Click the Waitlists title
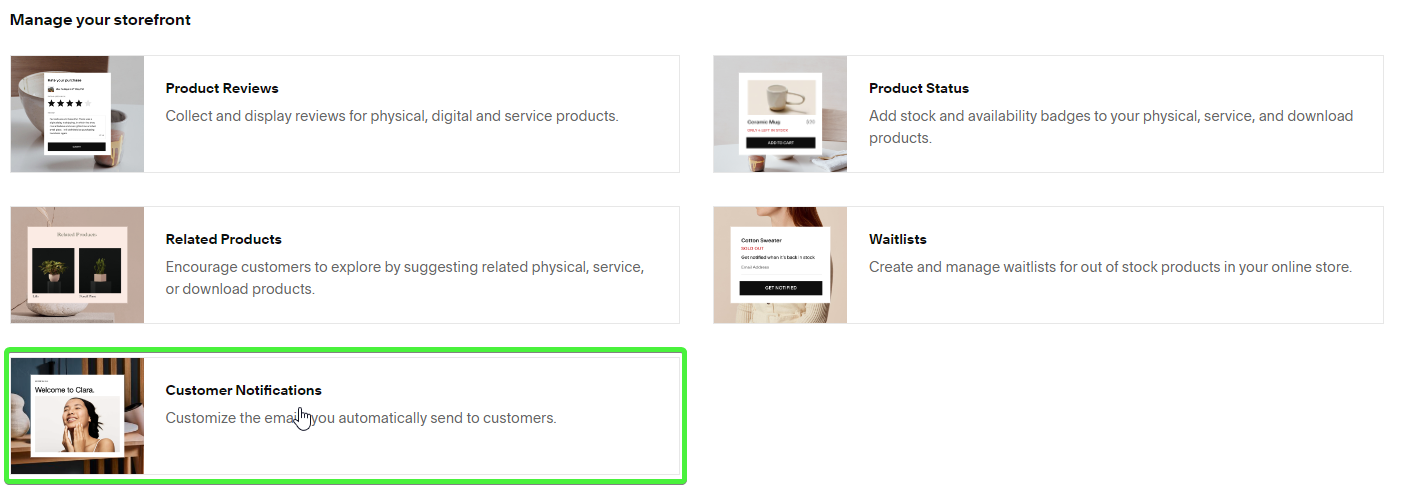Viewport: 1408px width, 496px height. [897, 239]
